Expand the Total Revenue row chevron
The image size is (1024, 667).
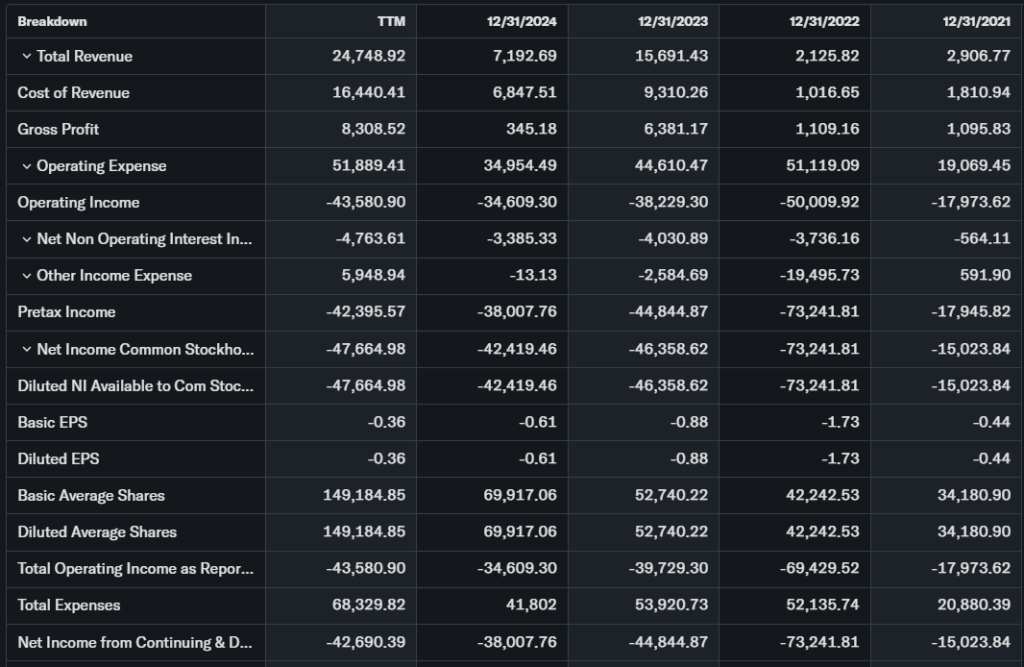[26, 56]
